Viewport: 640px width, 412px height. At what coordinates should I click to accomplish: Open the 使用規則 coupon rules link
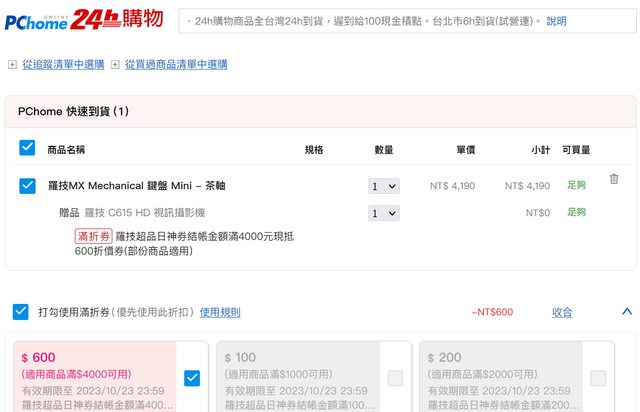coord(220,312)
